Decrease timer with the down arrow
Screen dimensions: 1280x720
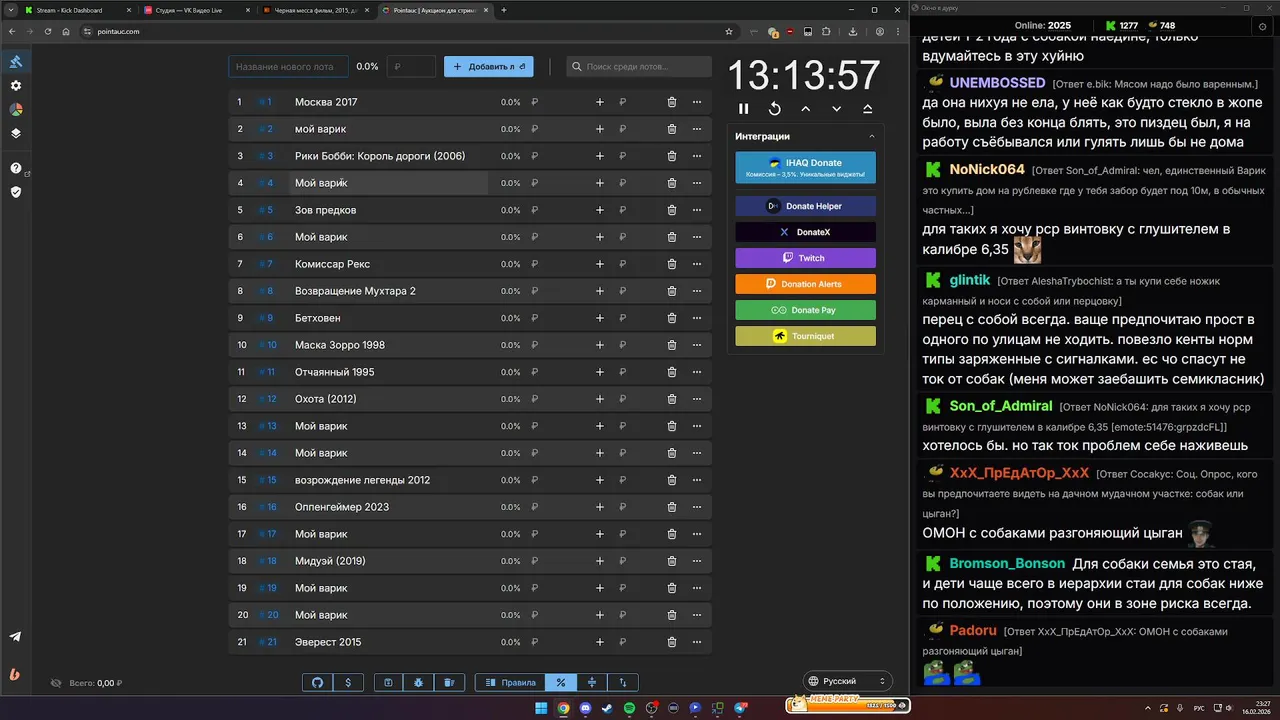pos(836,109)
